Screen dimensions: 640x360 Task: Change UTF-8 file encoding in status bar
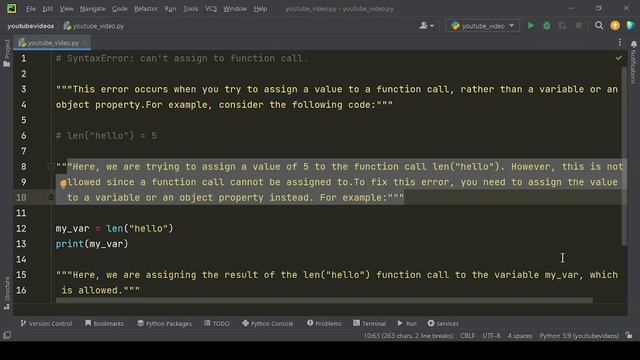point(491,336)
